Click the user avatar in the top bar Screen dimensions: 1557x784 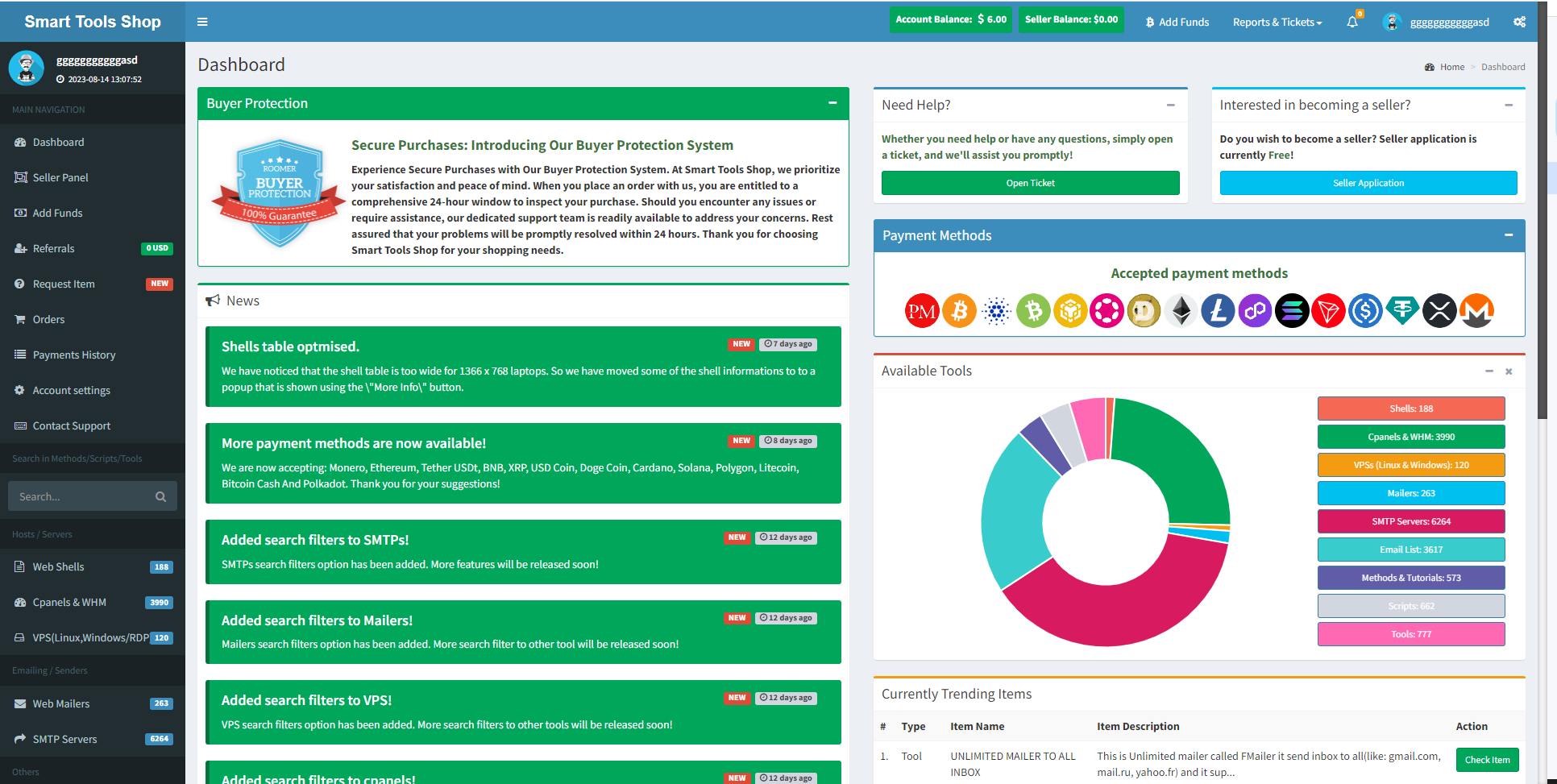click(x=1392, y=22)
